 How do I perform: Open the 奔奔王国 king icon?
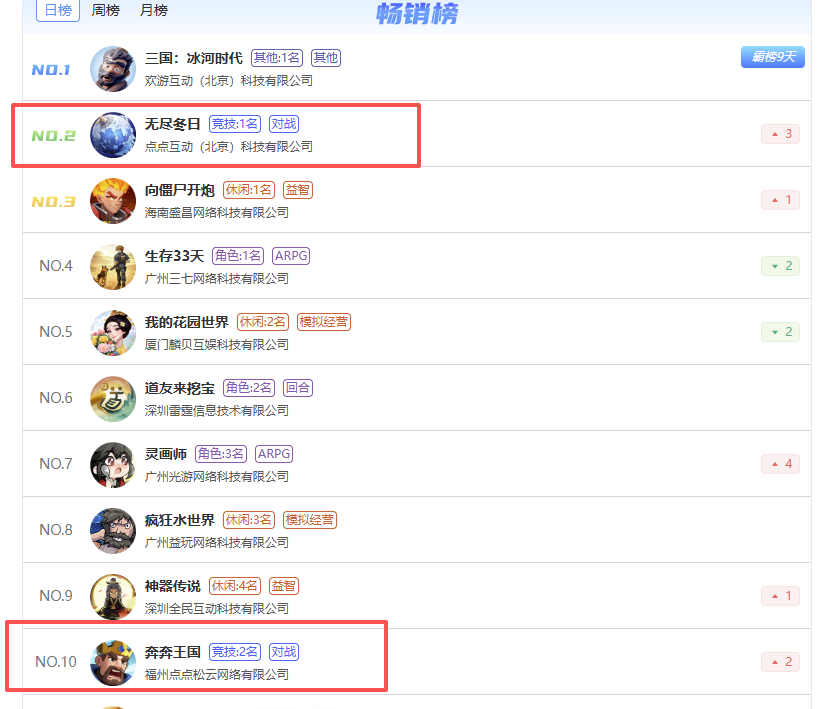[x=113, y=663]
